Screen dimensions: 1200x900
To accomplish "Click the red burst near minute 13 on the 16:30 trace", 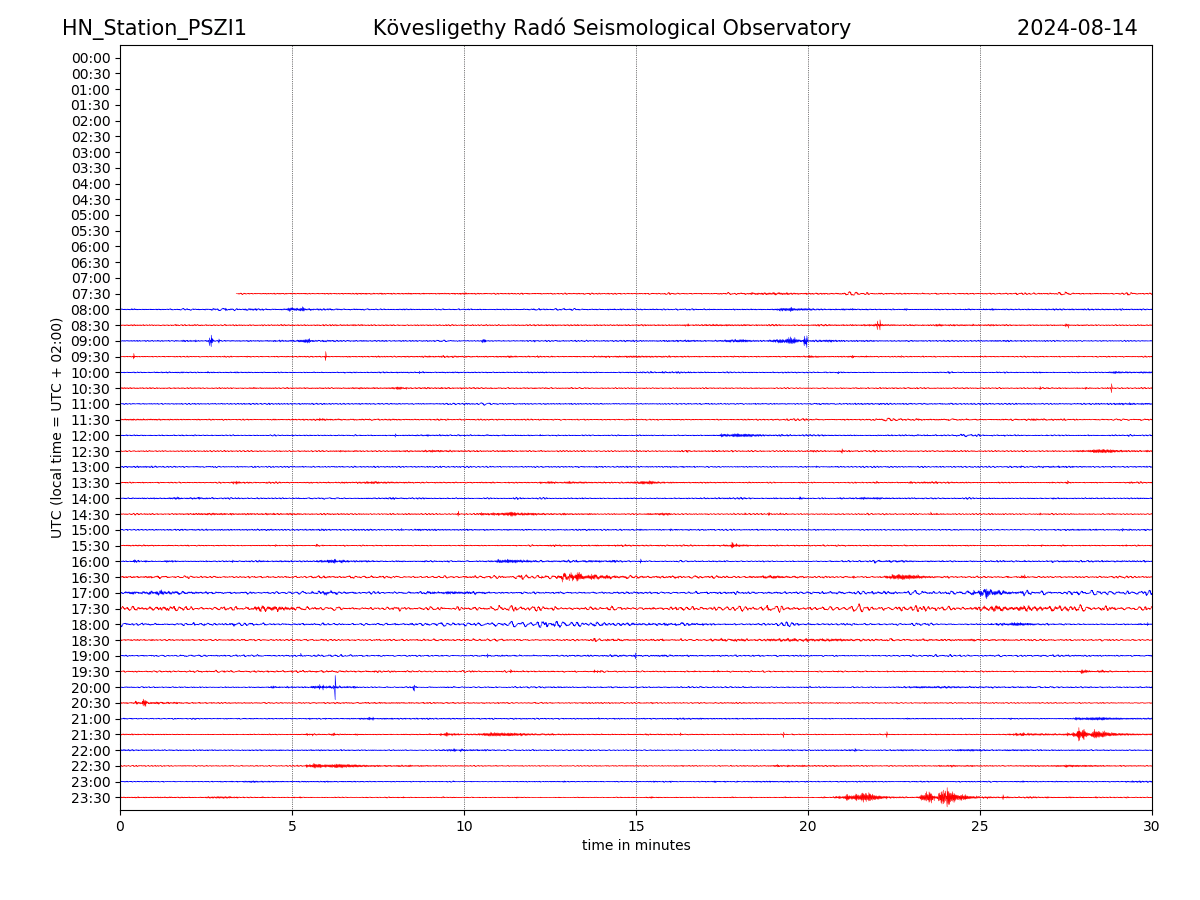I will pyautogui.click(x=573, y=577).
